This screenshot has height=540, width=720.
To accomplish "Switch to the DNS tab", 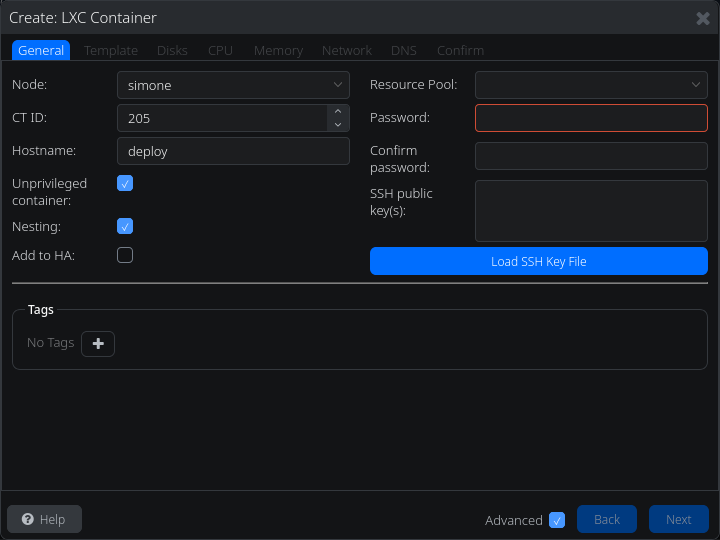I will 404,50.
